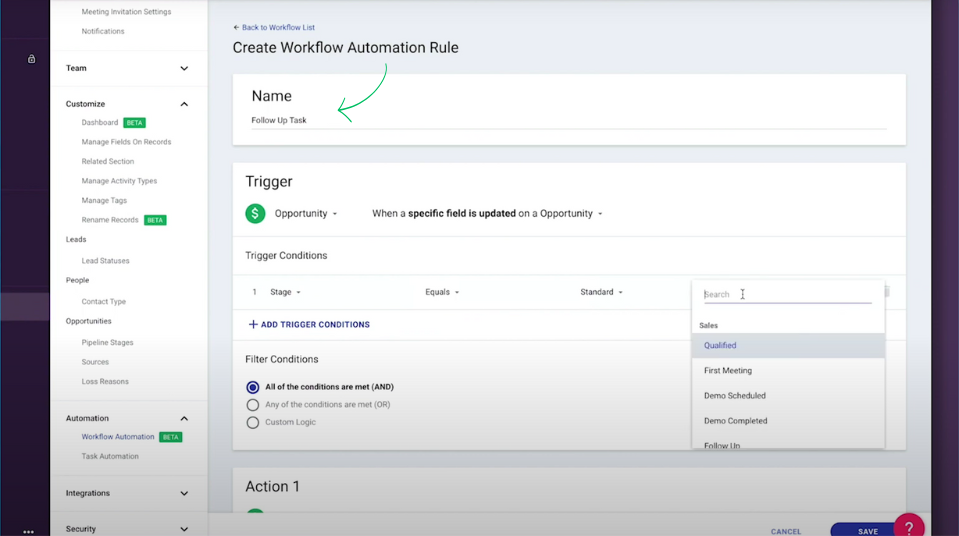
Task: Choose Qualified from stage list
Action: pyautogui.click(x=788, y=345)
